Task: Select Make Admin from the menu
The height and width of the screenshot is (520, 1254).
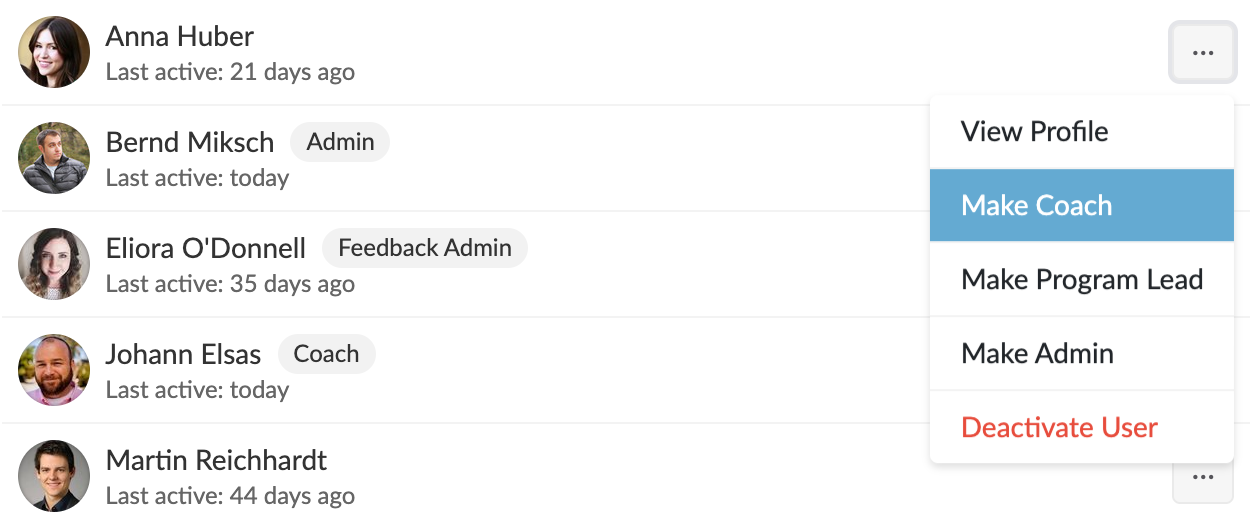Action: tap(1082, 353)
